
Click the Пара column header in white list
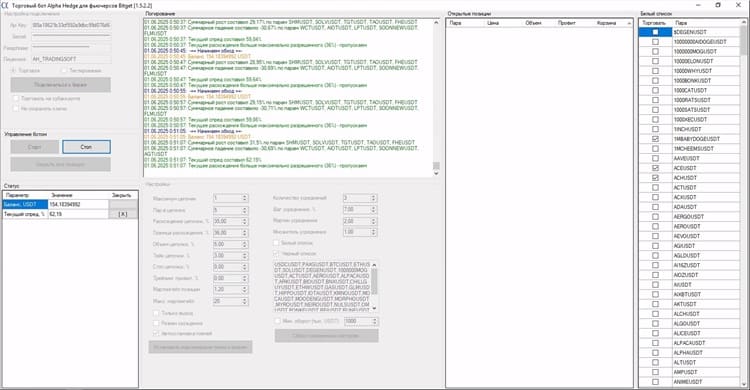point(706,23)
